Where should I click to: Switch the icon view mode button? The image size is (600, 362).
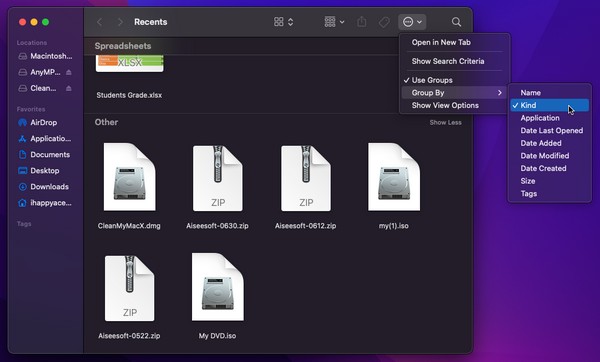tap(284, 22)
